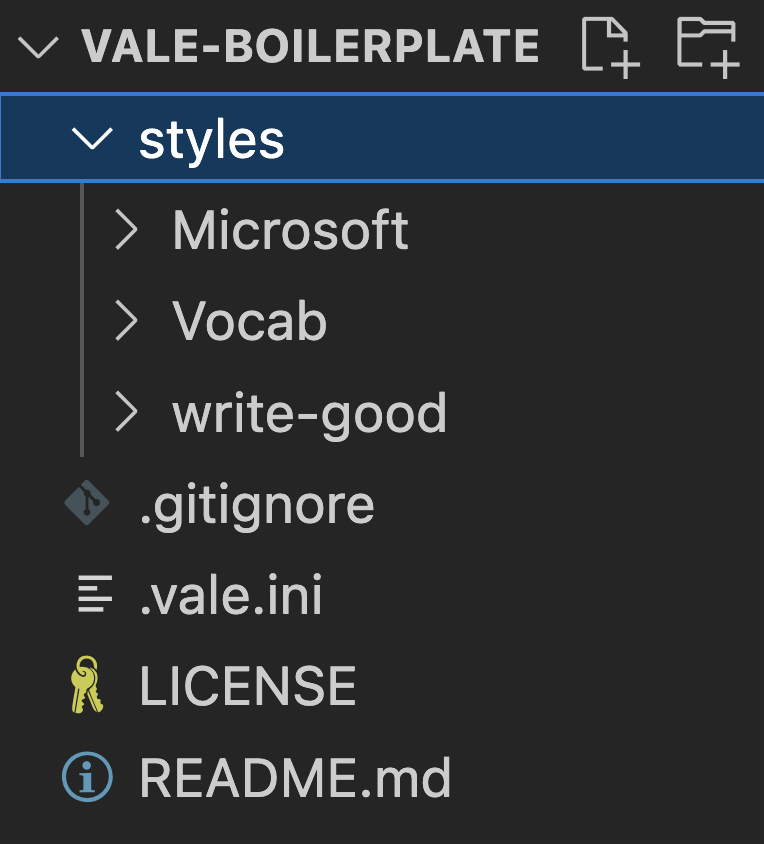Image resolution: width=764 pixels, height=844 pixels.
Task: Open the .vale.ini file
Action: tap(230, 597)
